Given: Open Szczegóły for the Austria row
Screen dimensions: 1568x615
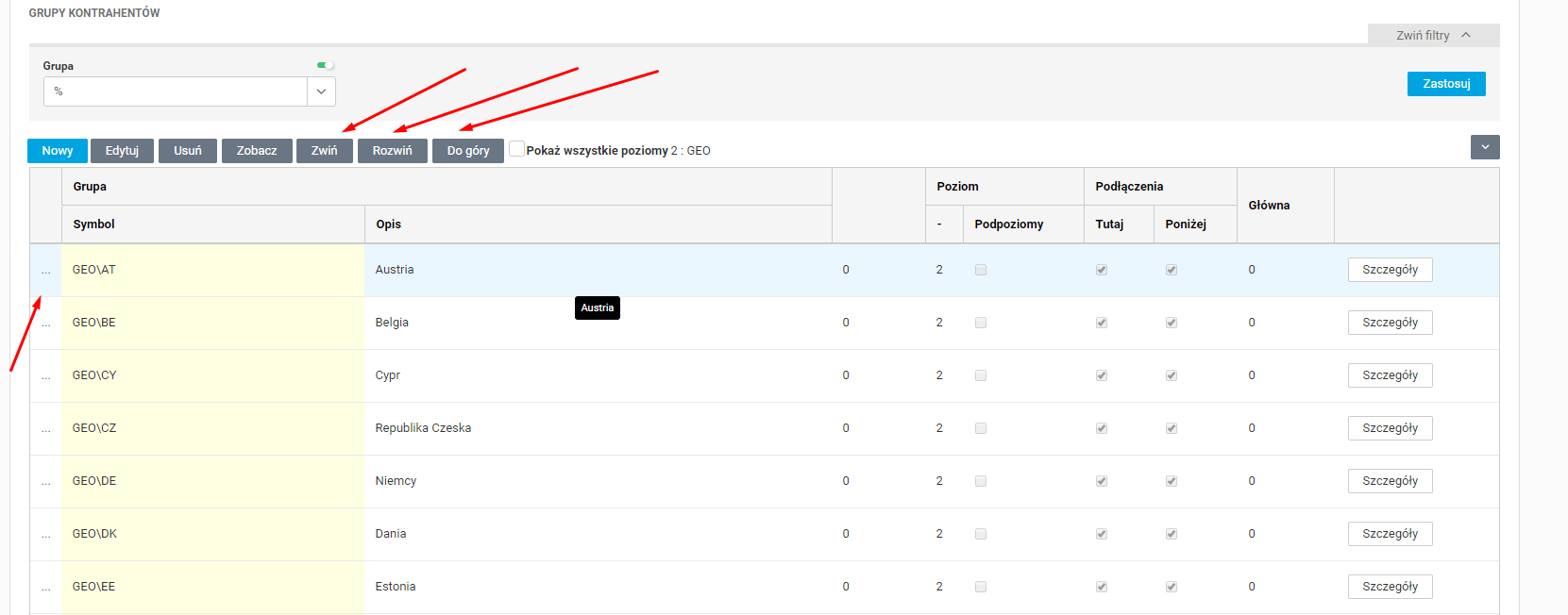Looking at the screenshot, I should pos(1390,270).
